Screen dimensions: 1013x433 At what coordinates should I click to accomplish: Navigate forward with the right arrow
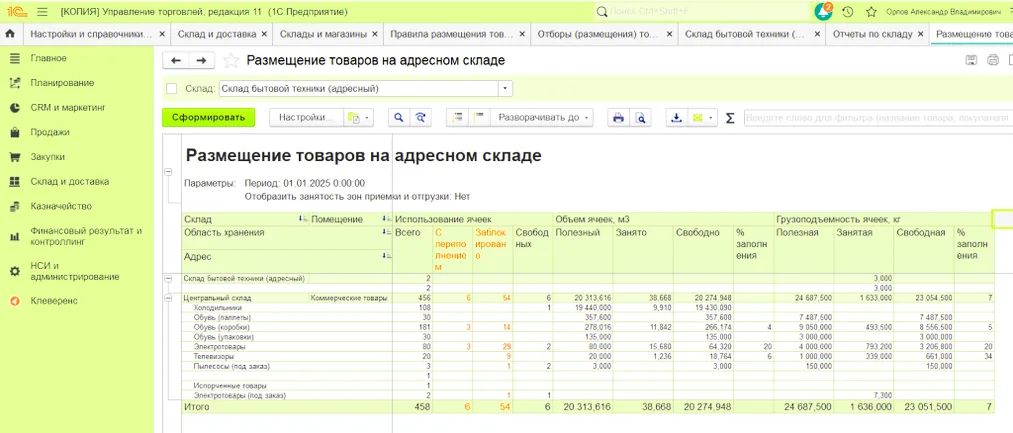click(x=201, y=60)
